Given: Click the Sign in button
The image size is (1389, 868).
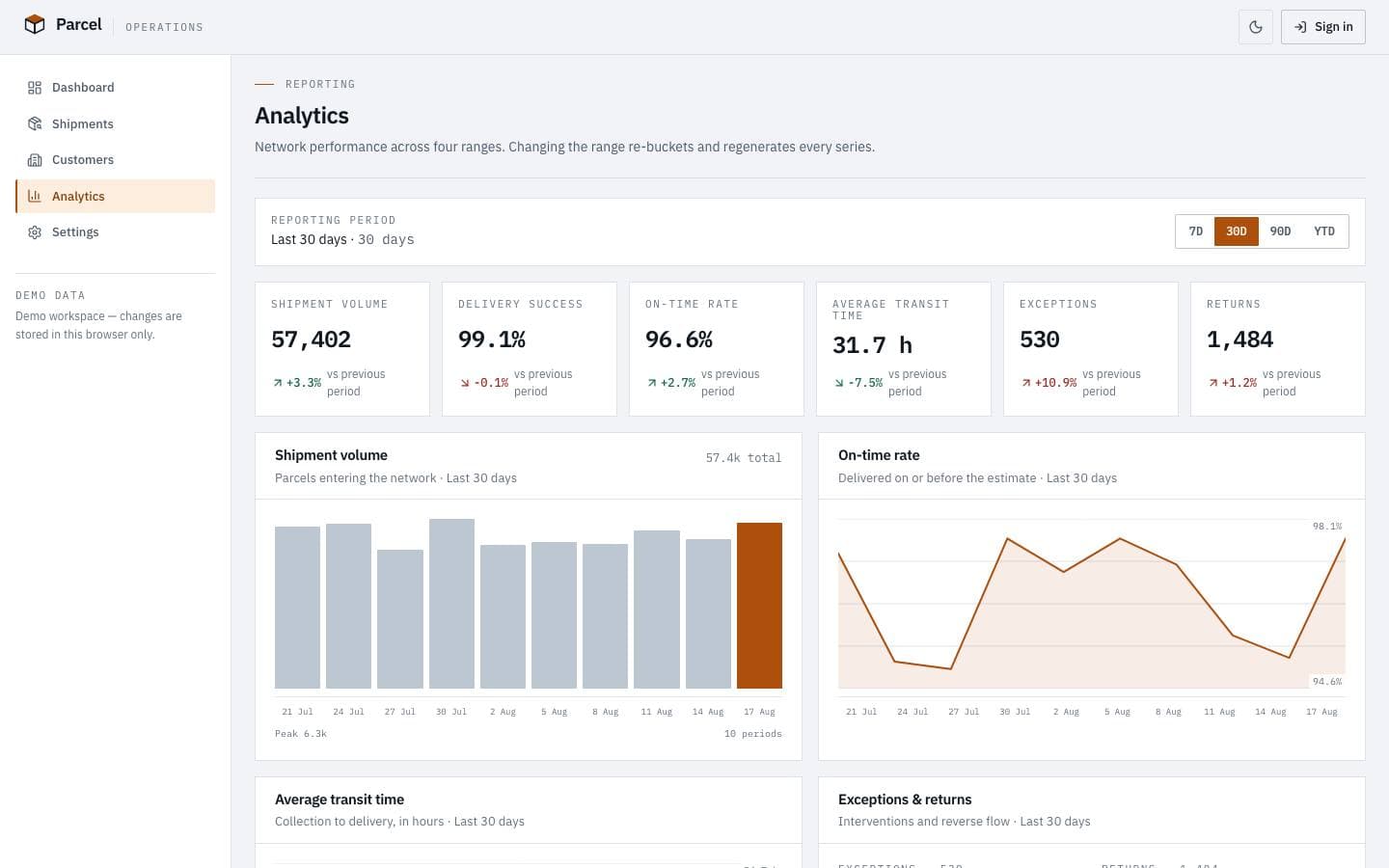Looking at the screenshot, I should [x=1323, y=27].
